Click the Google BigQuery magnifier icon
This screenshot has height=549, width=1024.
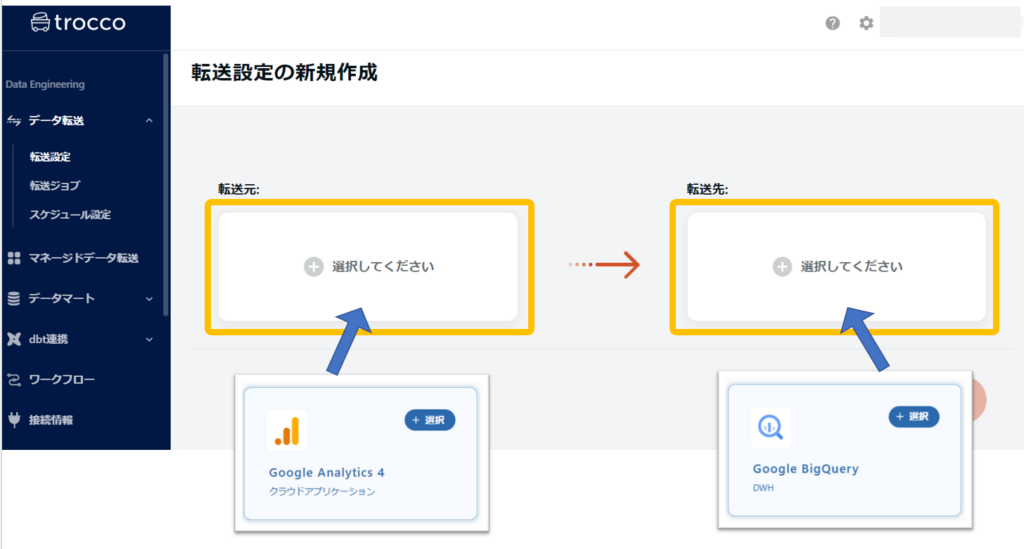coord(771,428)
